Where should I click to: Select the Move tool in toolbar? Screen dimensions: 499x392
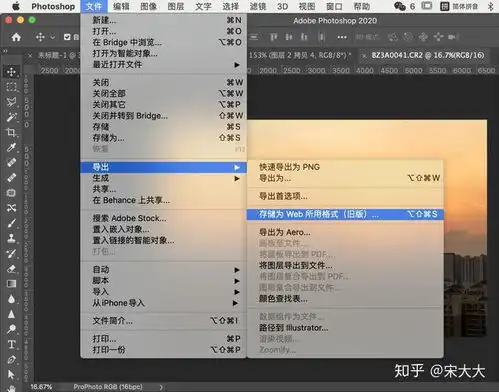click(11, 72)
